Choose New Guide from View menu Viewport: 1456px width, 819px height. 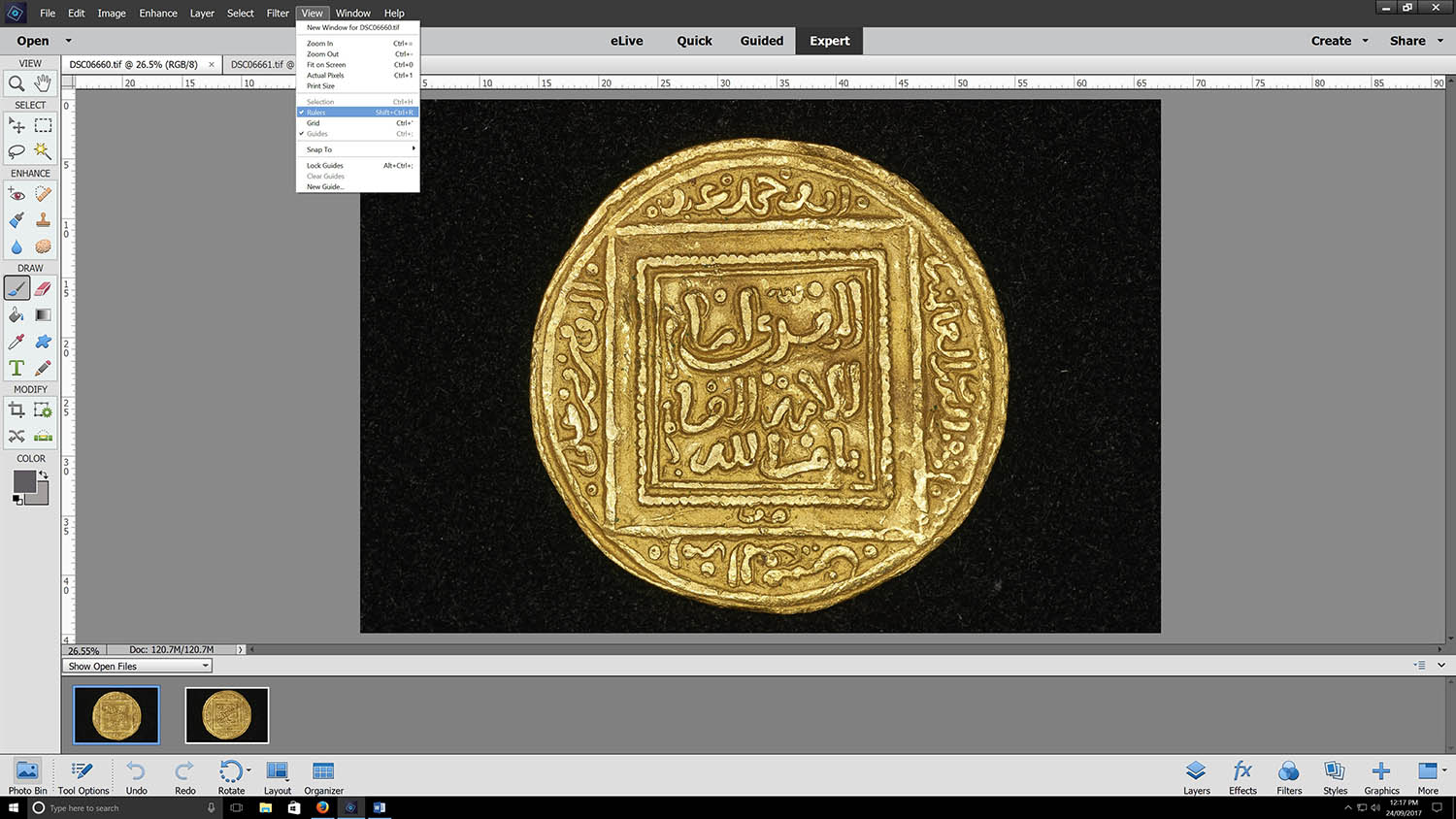click(x=358, y=186)
